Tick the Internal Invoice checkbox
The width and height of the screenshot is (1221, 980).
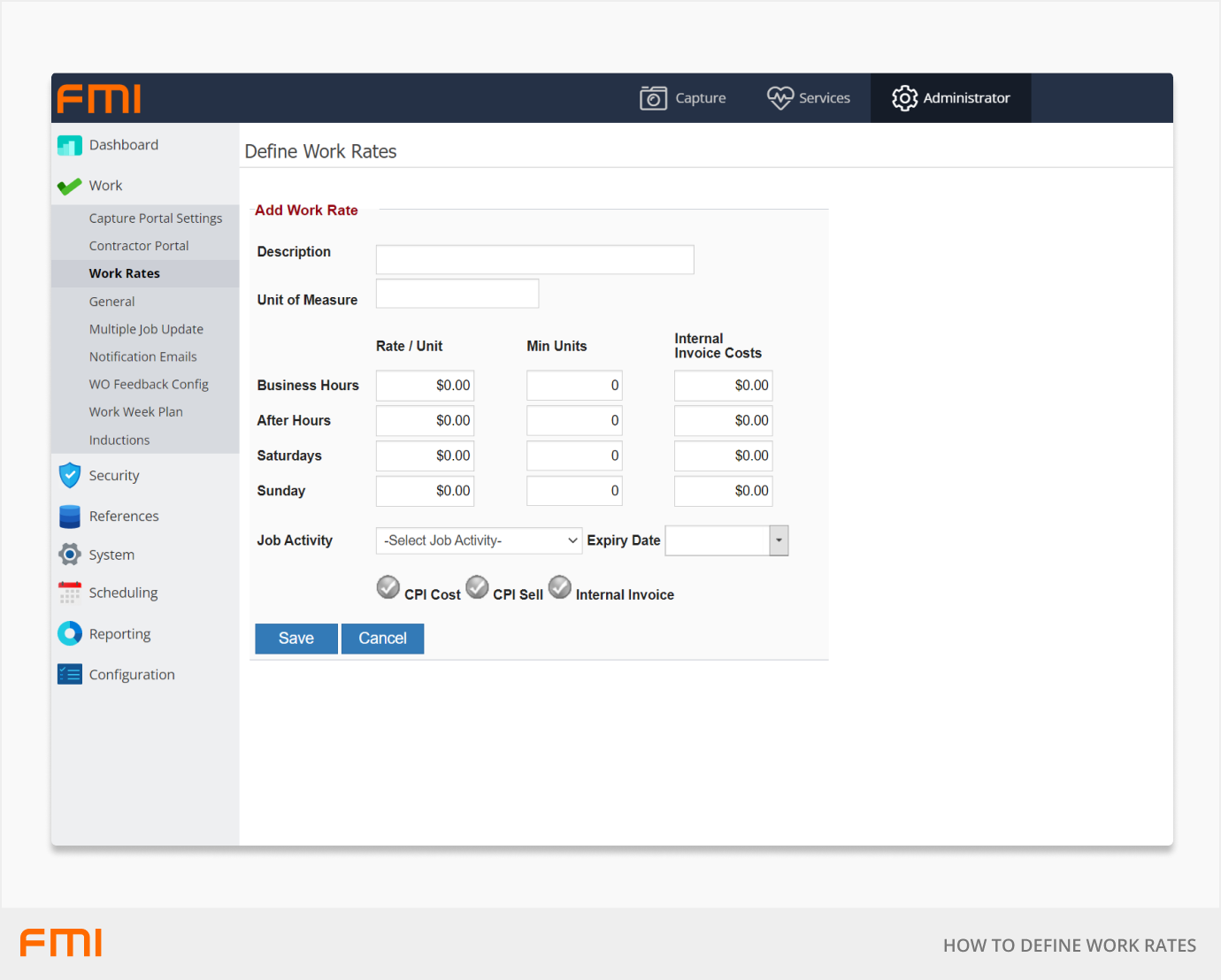(x=560, y=587)
